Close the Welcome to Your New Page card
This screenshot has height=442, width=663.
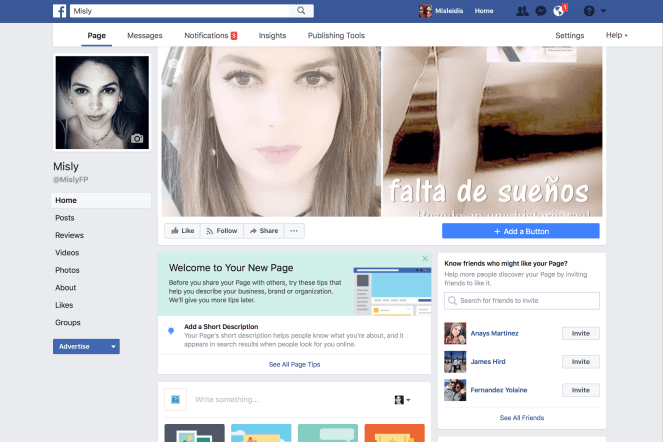[x=425, y=258]
